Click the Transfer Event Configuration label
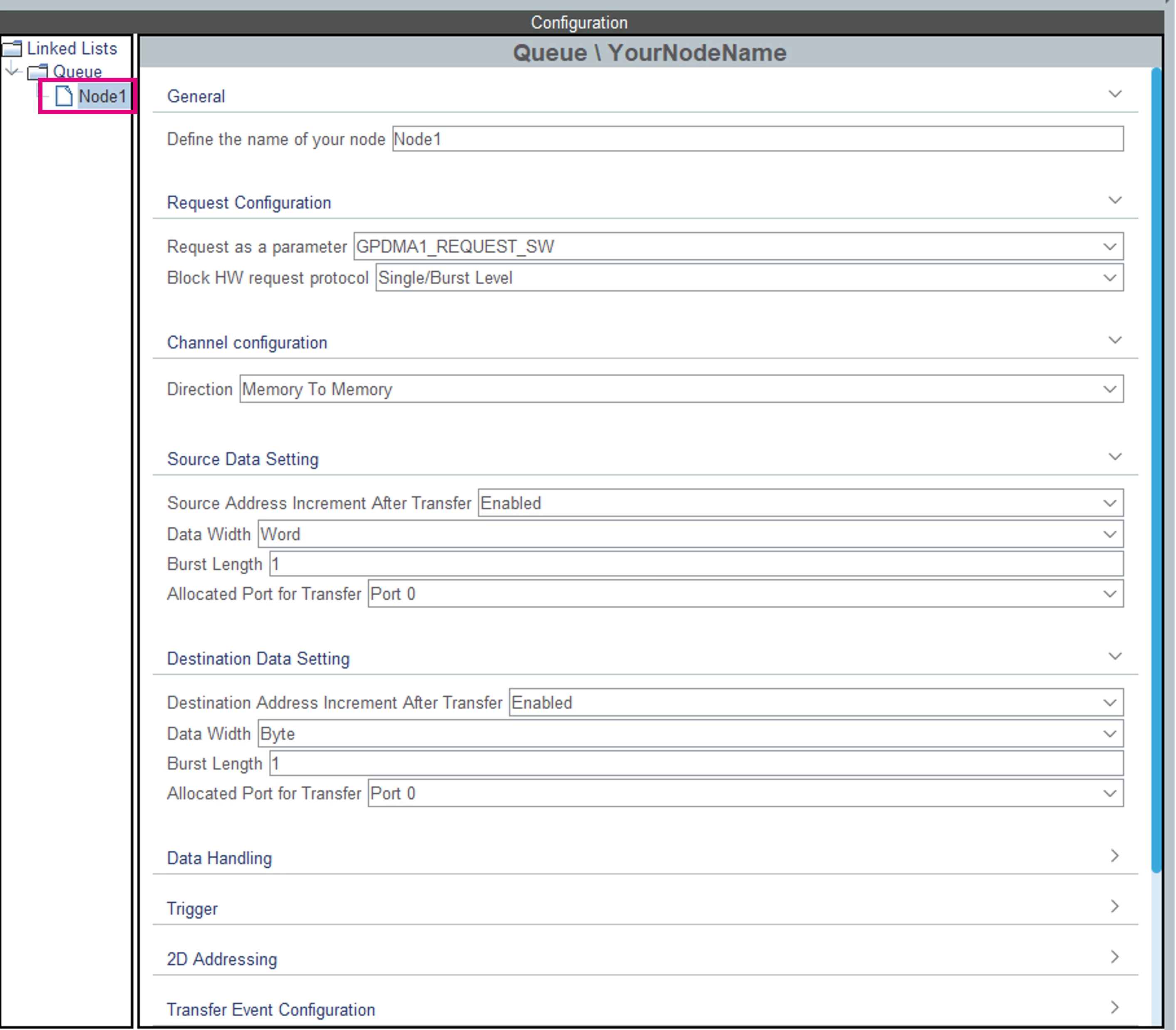Screen dimensions: 1176x1030 click(x=271, y=1010)
